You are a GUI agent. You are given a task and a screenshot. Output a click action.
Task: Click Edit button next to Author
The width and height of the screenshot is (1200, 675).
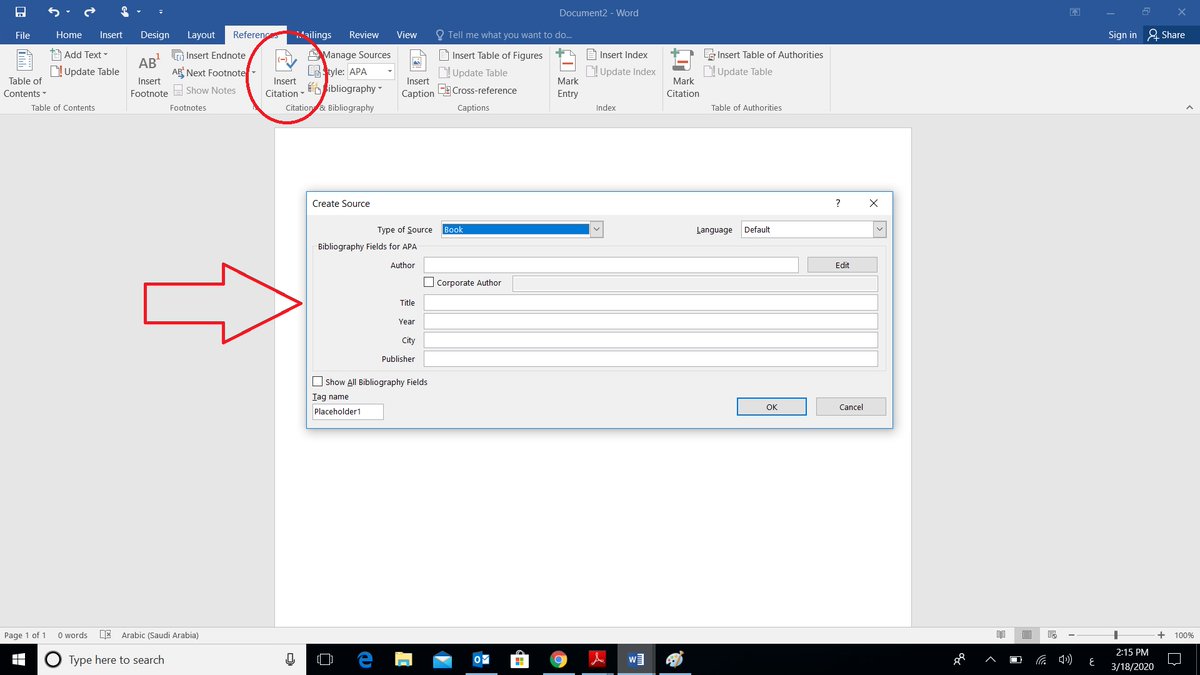click(x=842, y=265)
